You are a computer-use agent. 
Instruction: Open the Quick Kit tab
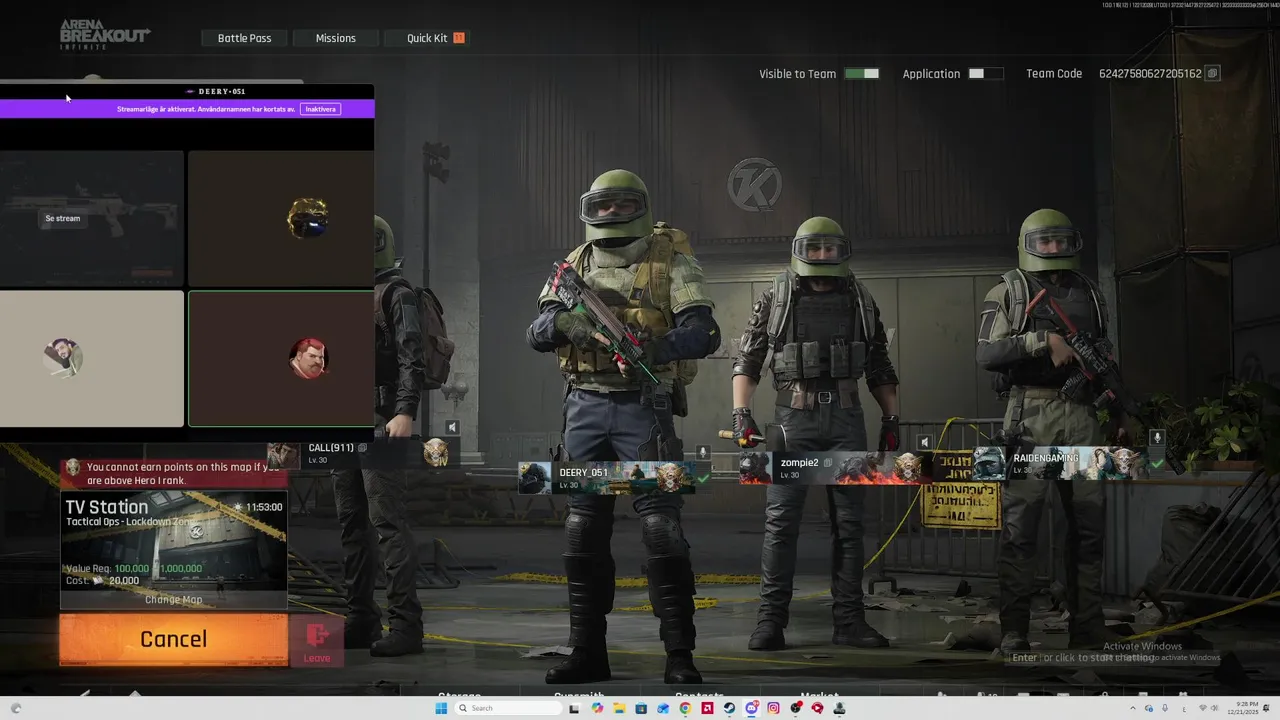427,38
